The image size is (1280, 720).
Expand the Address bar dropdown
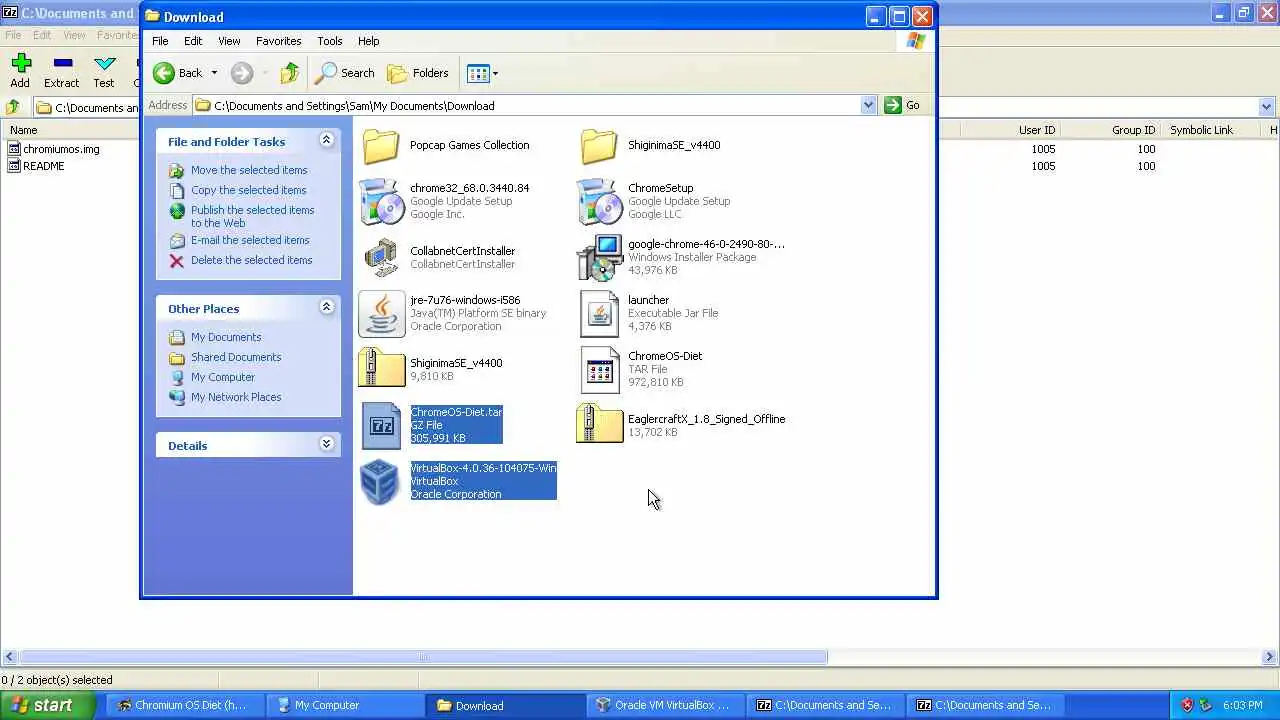pyautogui.click(x=868, y=105)
